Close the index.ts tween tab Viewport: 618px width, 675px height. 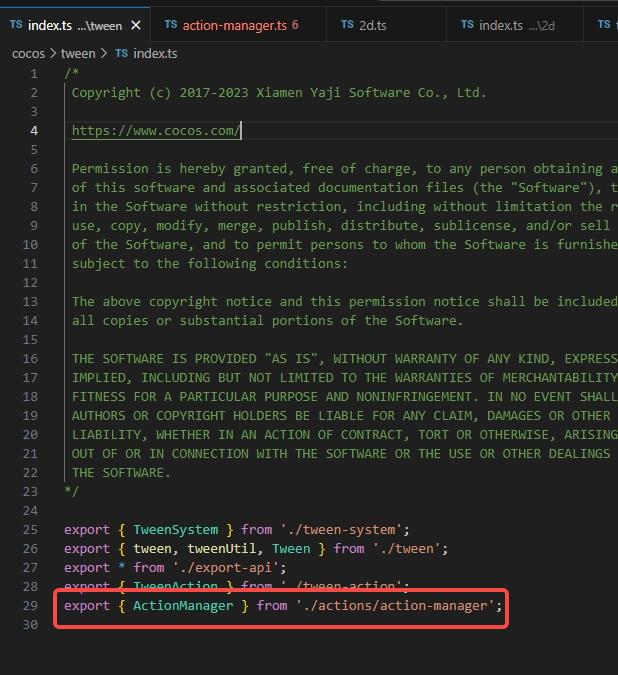pyautogui.click(x=136, y=25)
